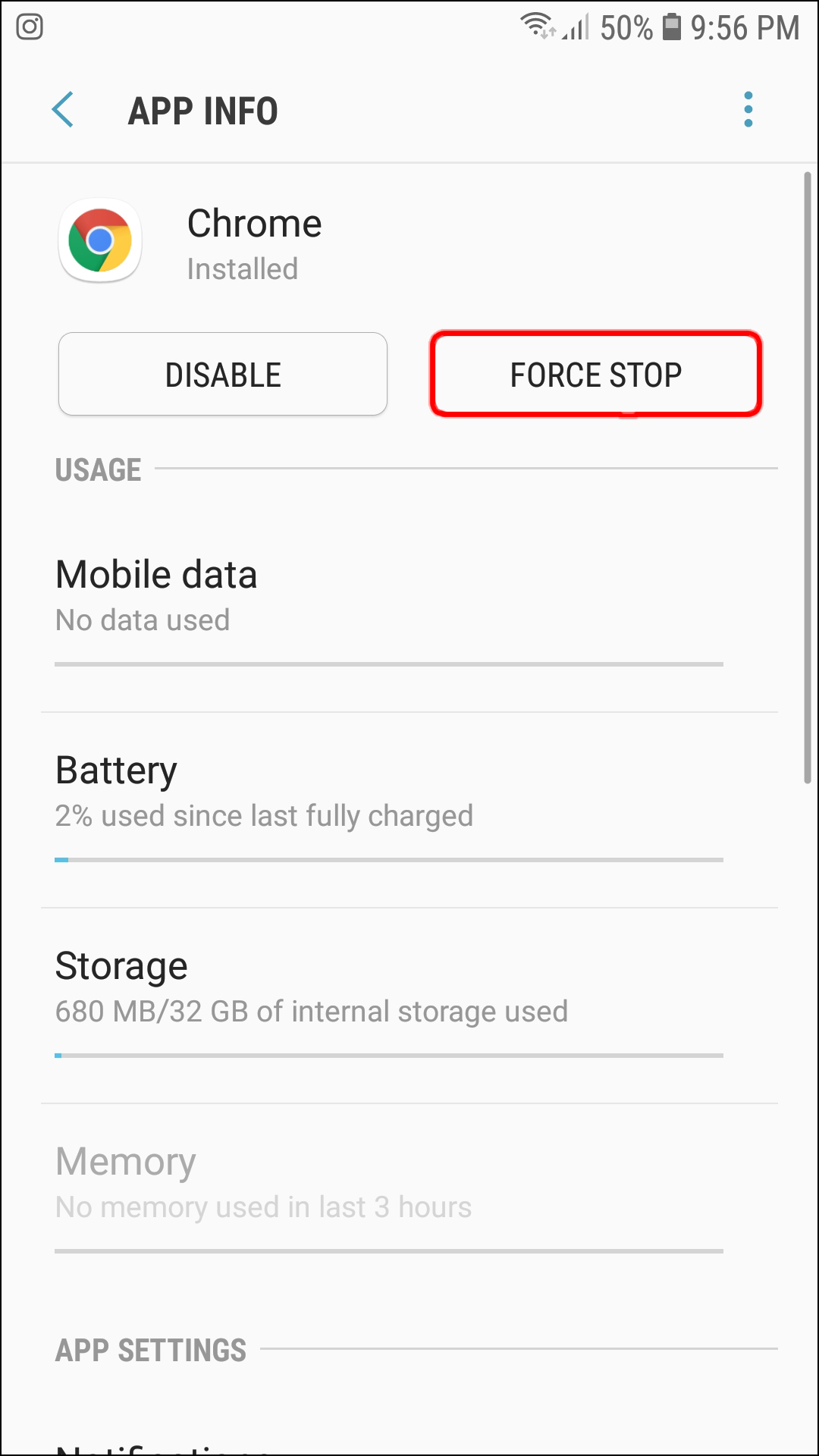Image resolution: width=819 pixels, height=1456 pixels.
Task: Click the Mobile data usage bar
Action: 388,664
